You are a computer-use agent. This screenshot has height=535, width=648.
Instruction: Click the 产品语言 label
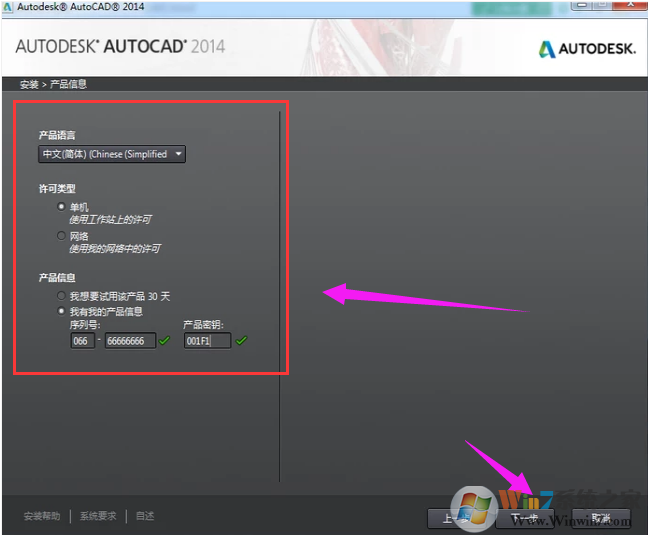click(57, 135)
